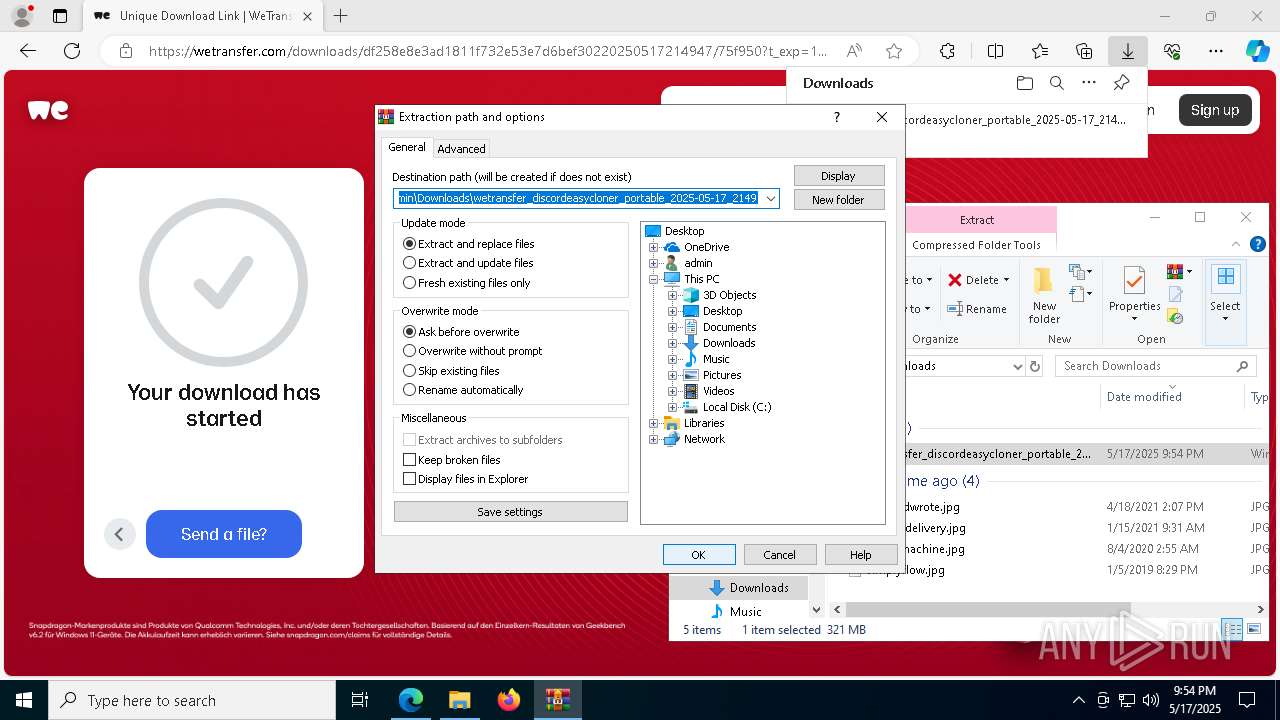Viewport: 1280px width, 720px height.
Task: Click Sign up on WeTransfer page
Action: 1215,110
